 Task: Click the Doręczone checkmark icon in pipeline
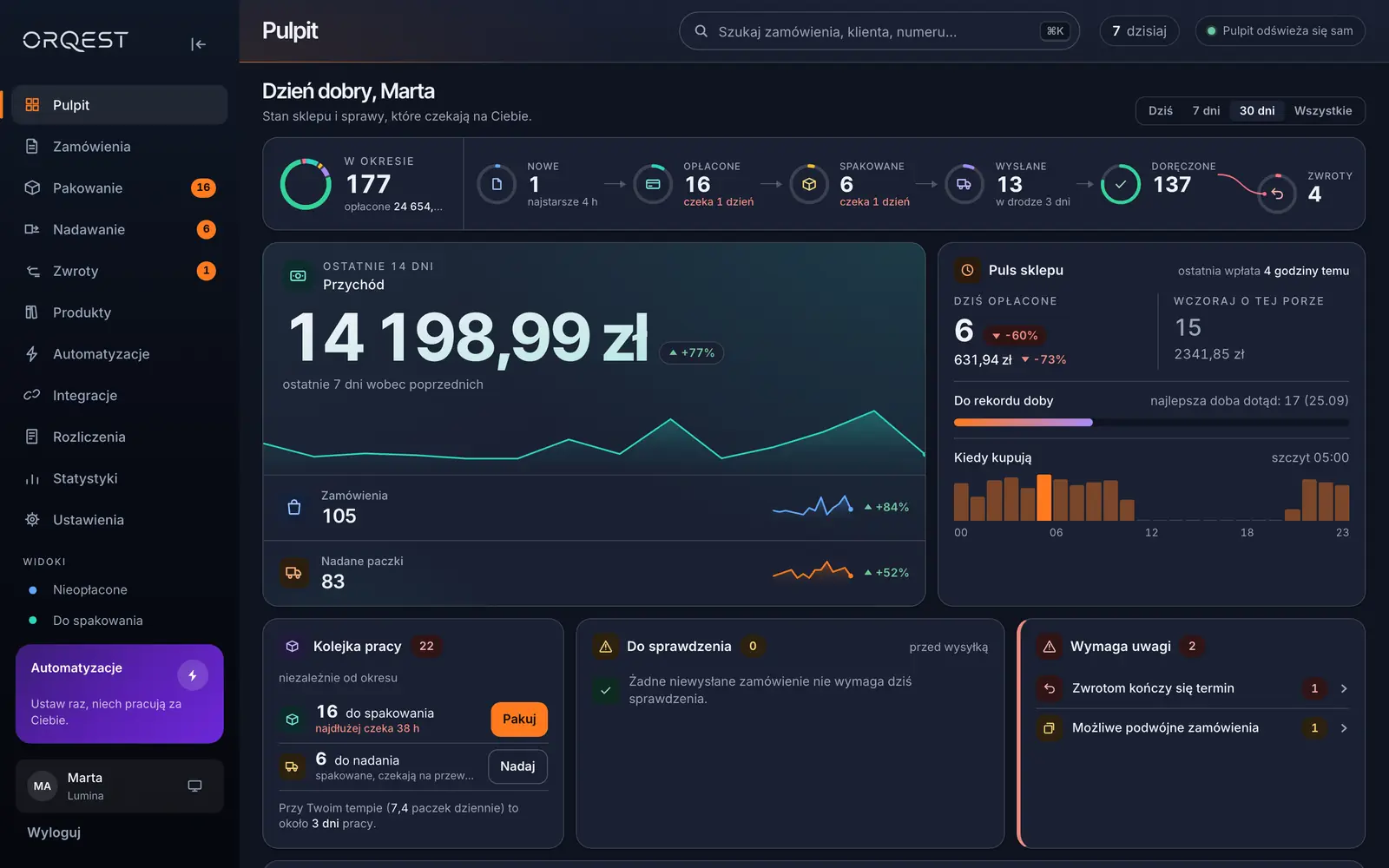click(1121, 184)
